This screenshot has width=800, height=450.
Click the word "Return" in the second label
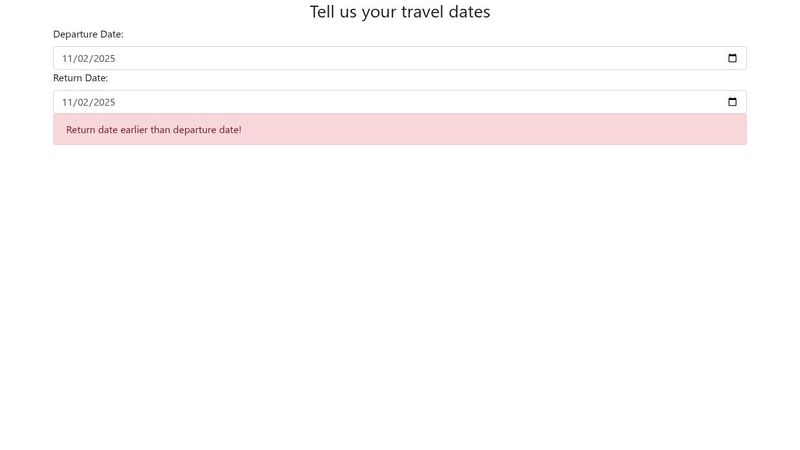coord(68,78)
